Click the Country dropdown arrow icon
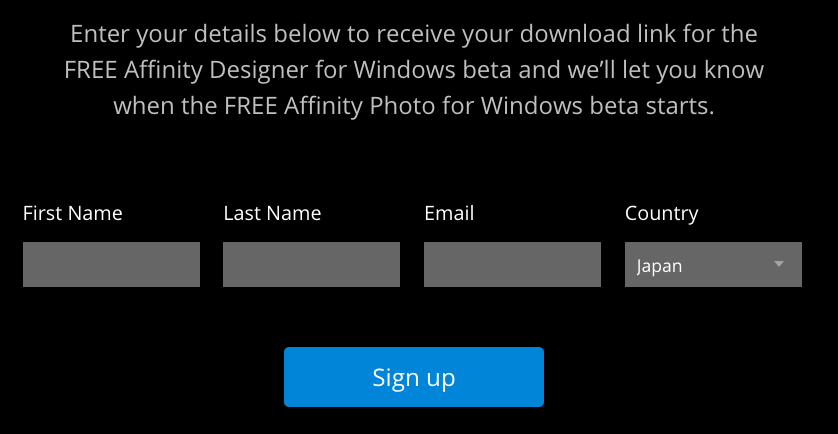838x434 pixels. 779,264
